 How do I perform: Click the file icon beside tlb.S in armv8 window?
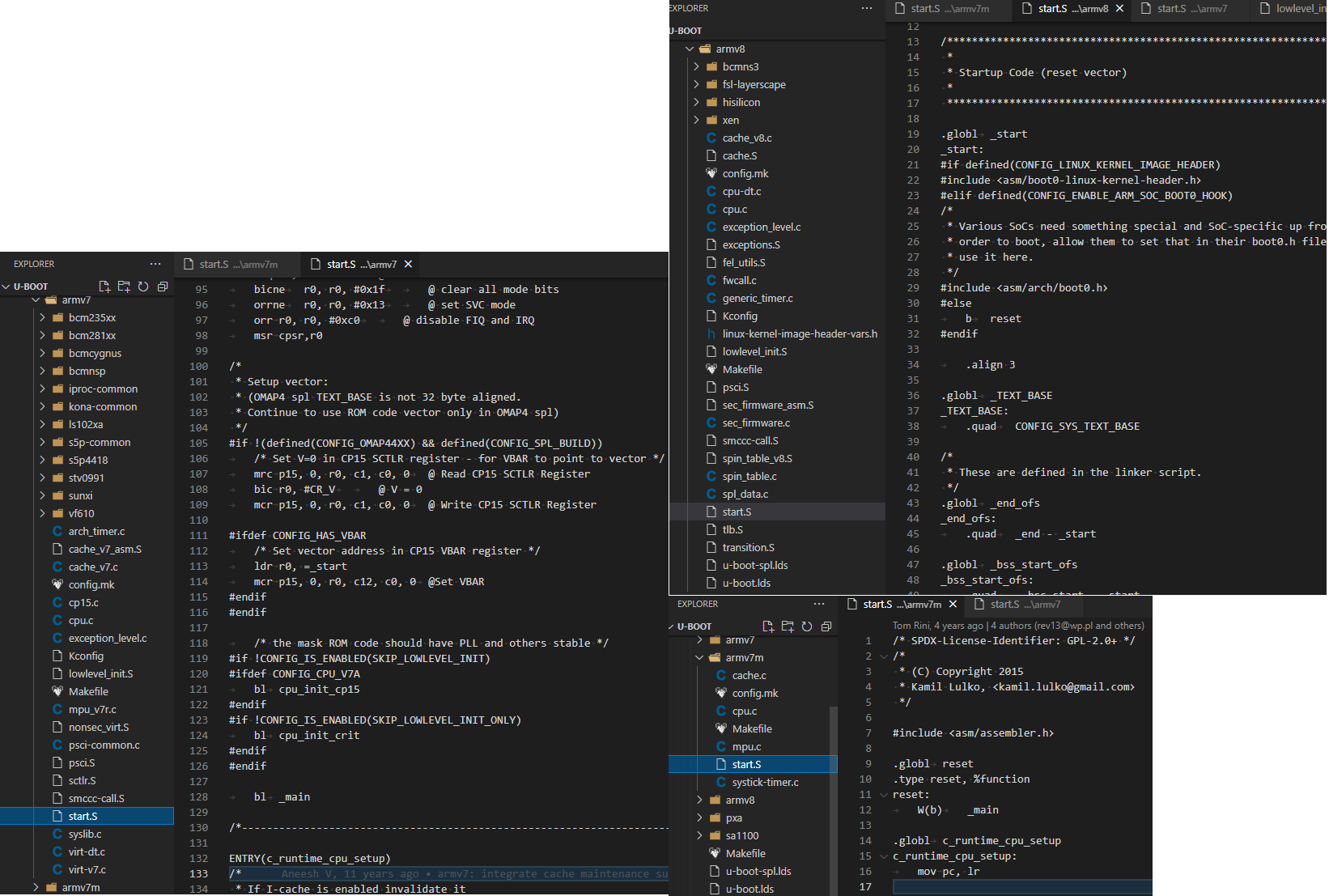pyautogui.click(x=711, y=529)
